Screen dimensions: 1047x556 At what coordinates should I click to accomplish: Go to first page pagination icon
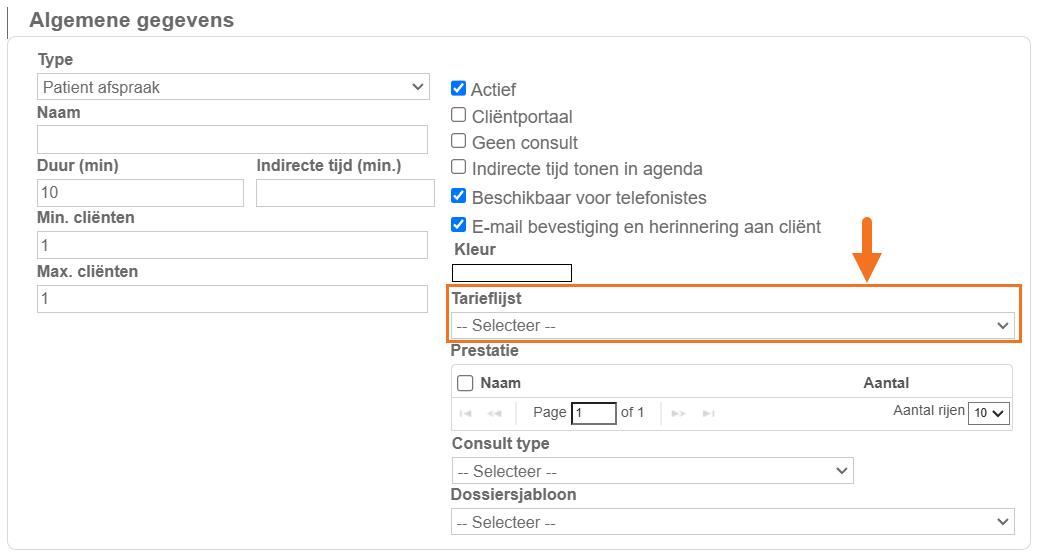pyautogui.click(x=466, y=413)
